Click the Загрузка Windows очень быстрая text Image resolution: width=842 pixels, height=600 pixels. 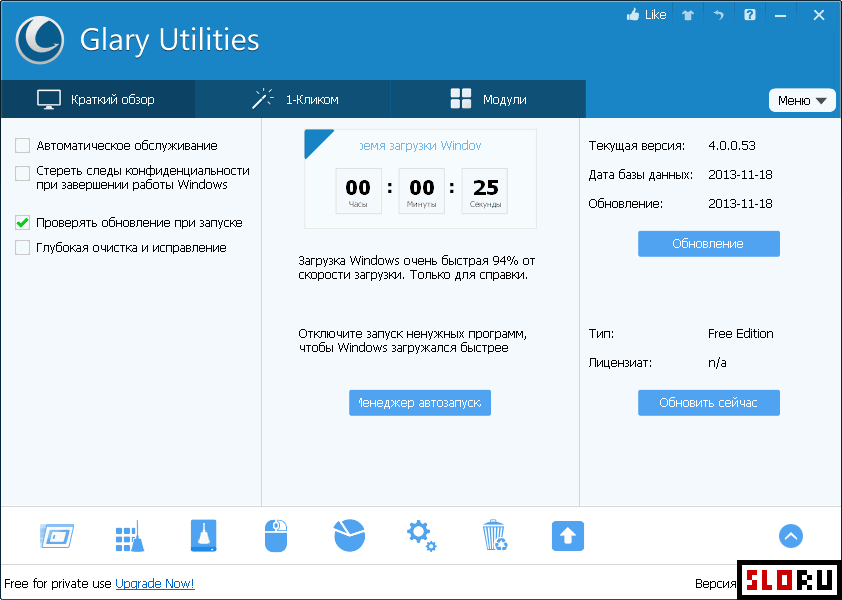click(417, 268)
